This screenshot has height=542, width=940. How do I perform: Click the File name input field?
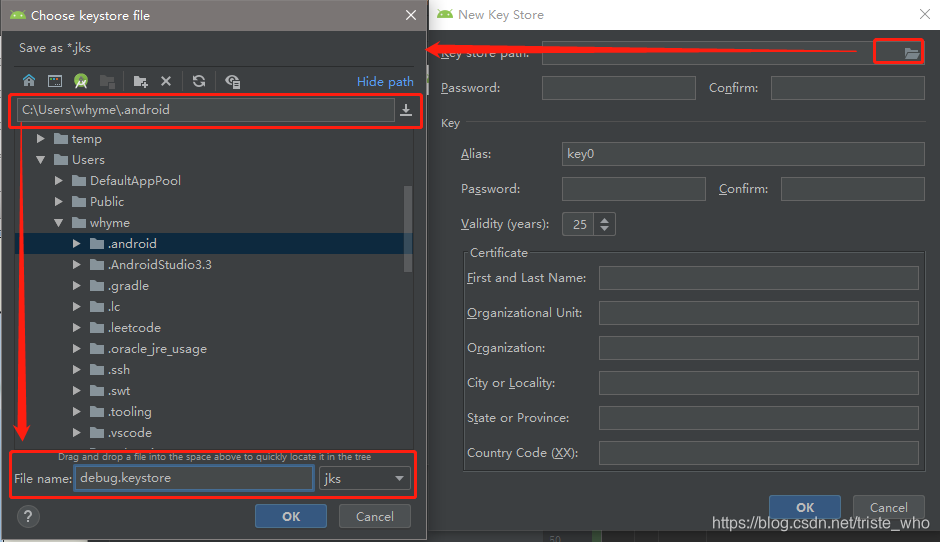click(194, 478)
